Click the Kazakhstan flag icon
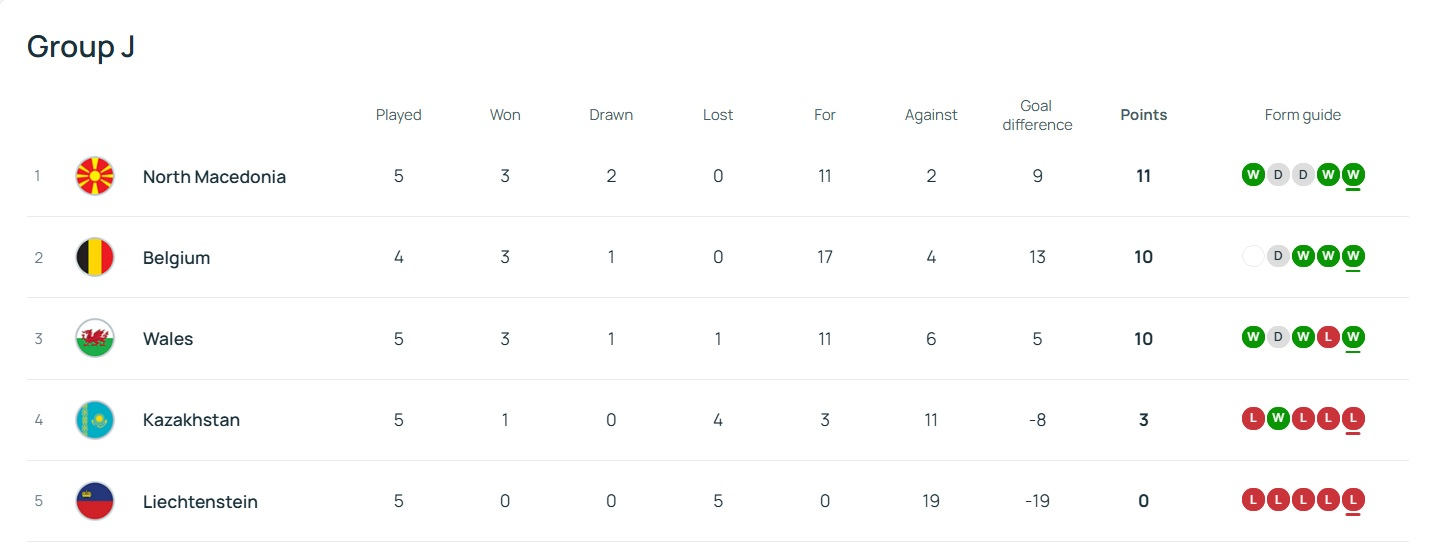Viewport: 1433px width, 551px height. 95,420
